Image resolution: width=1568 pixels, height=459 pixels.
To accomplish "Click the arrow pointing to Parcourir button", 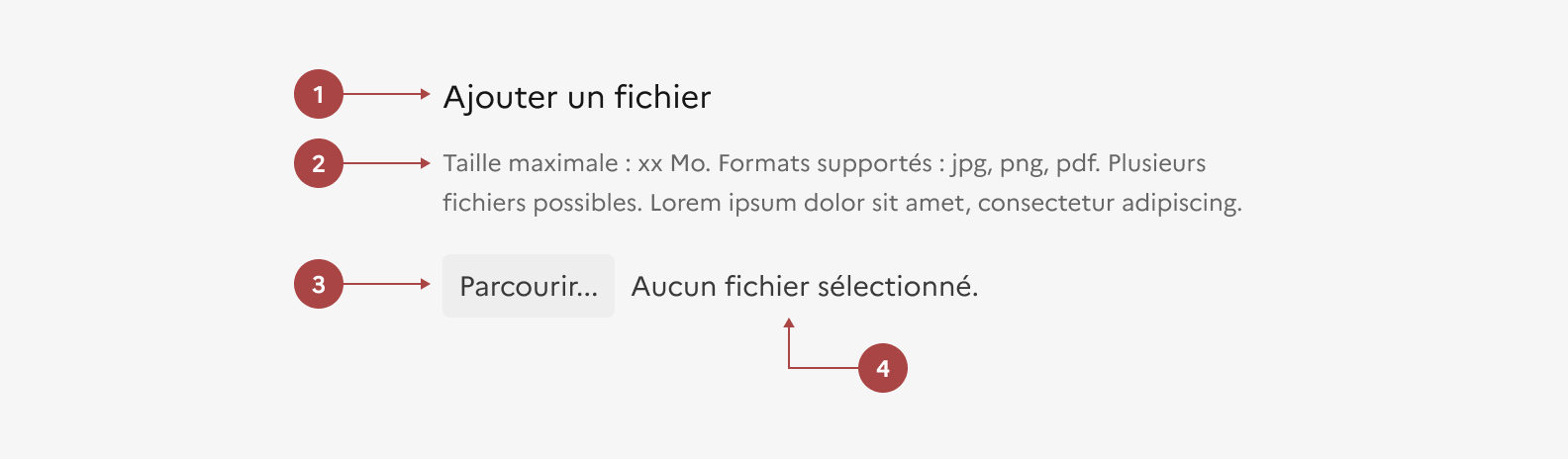I will coord(386,284).
